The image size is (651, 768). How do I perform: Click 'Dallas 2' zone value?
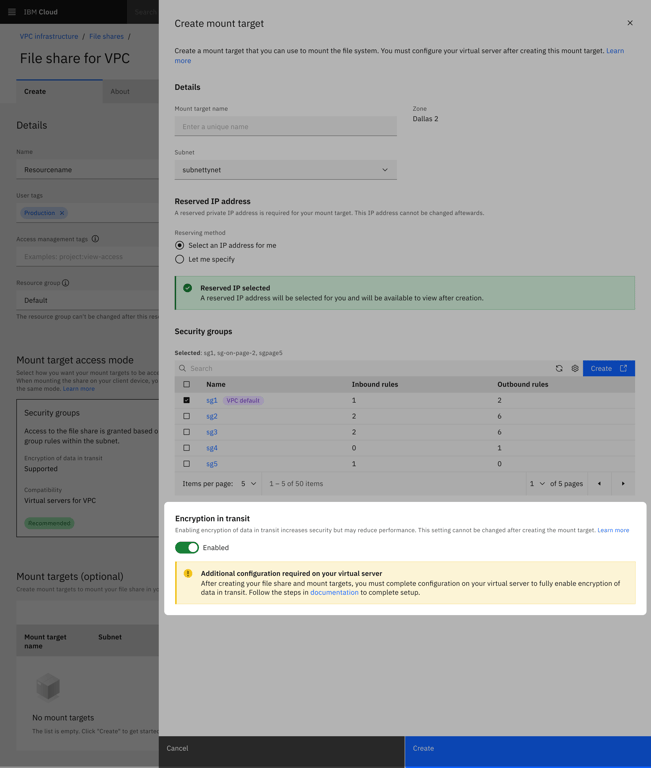[x=425, y=119]
